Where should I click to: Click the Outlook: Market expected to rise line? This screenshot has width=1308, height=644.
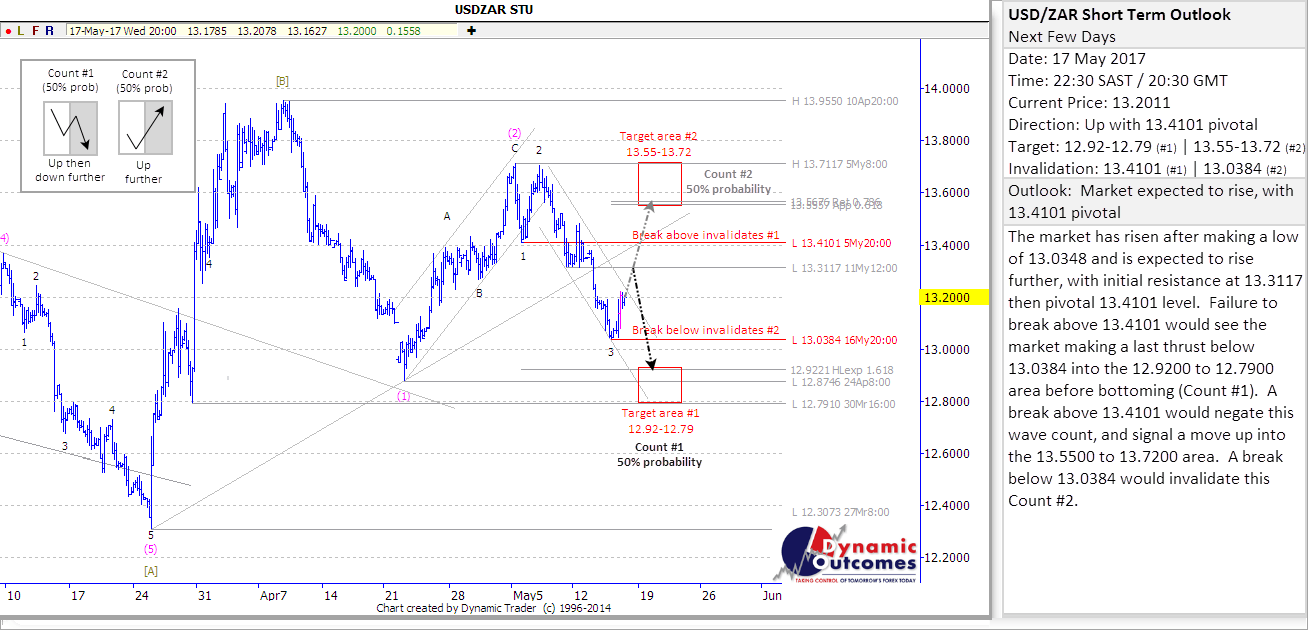1150,201
